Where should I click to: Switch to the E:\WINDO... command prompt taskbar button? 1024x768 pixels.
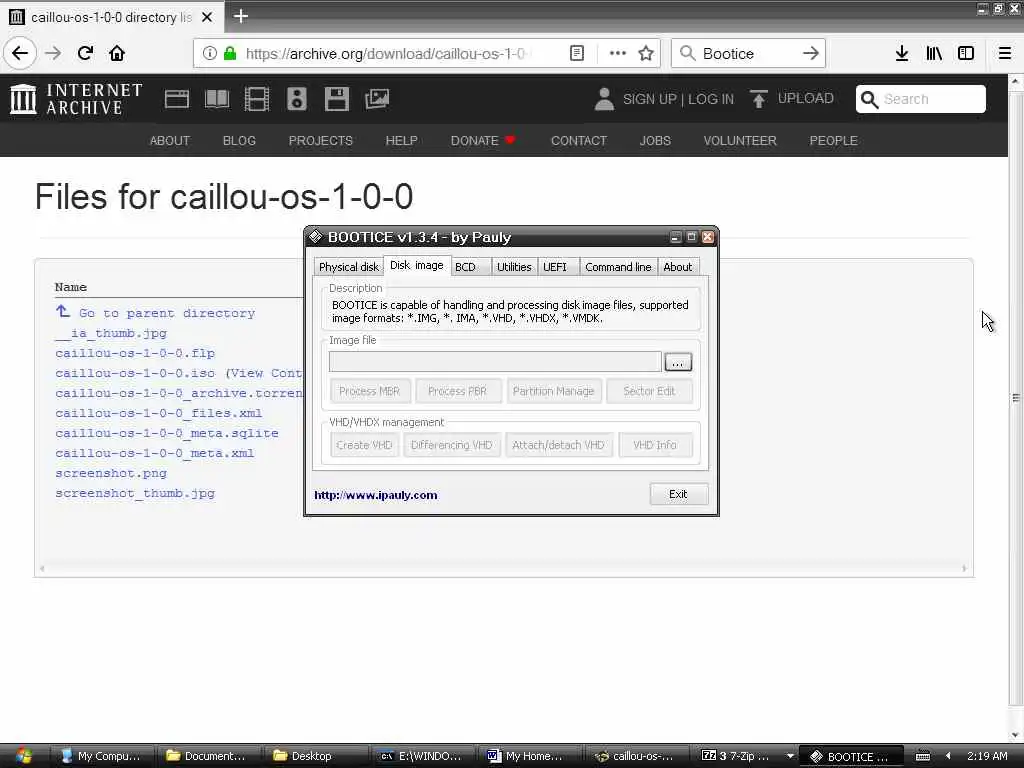coord(423,756)
